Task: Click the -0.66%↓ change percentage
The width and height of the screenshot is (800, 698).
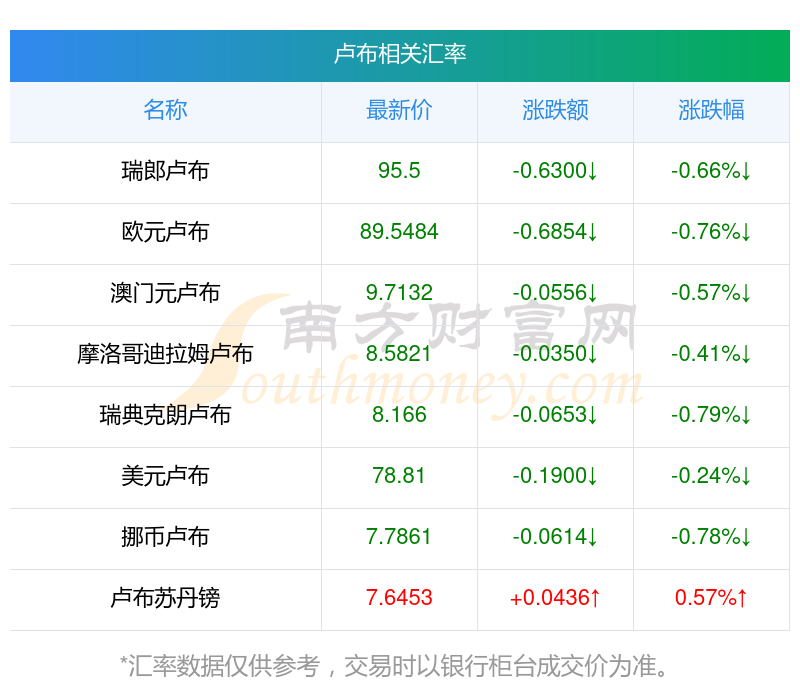Action: click(711, 171)
